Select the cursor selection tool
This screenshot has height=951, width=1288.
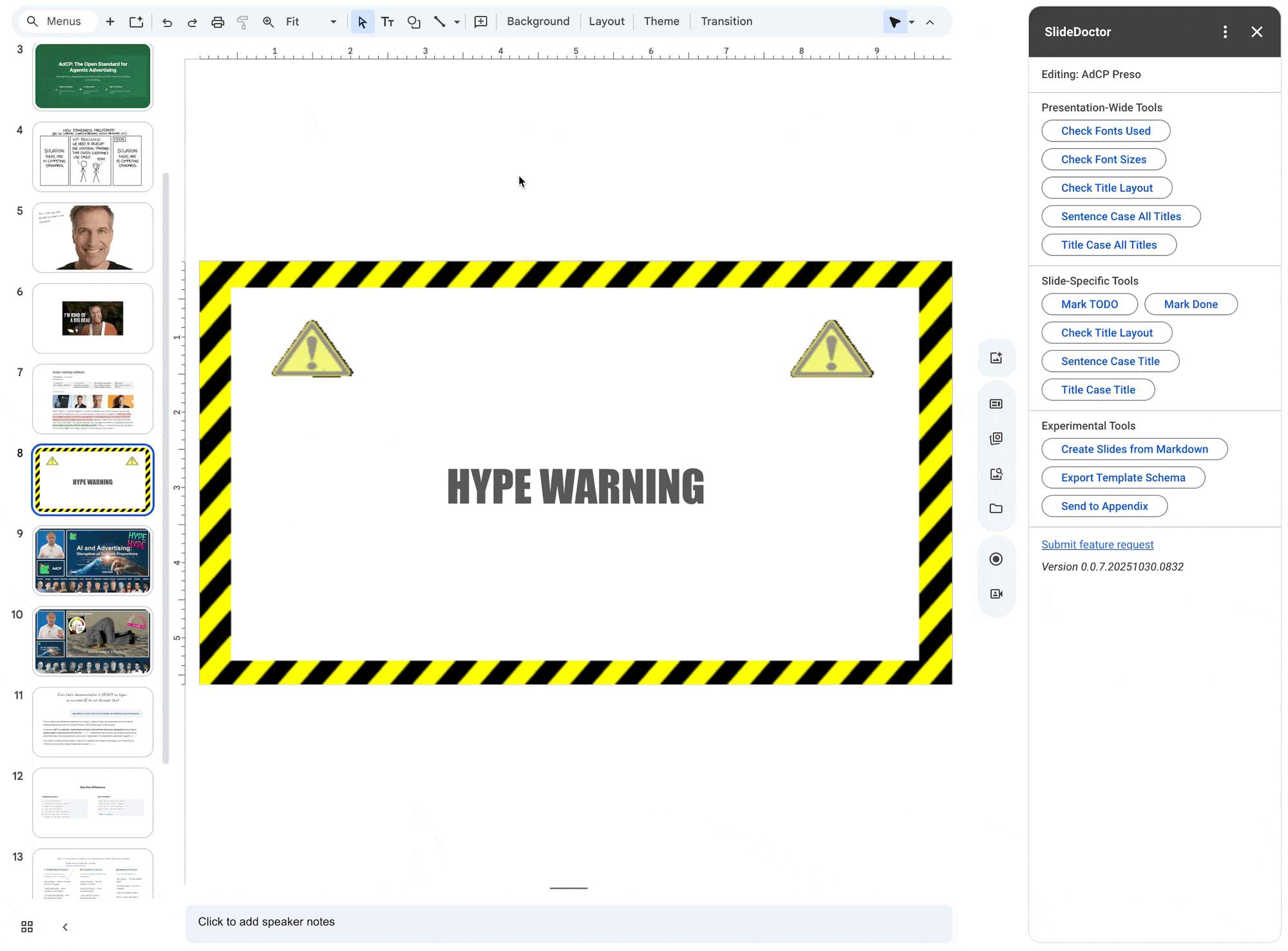[363, 21]
